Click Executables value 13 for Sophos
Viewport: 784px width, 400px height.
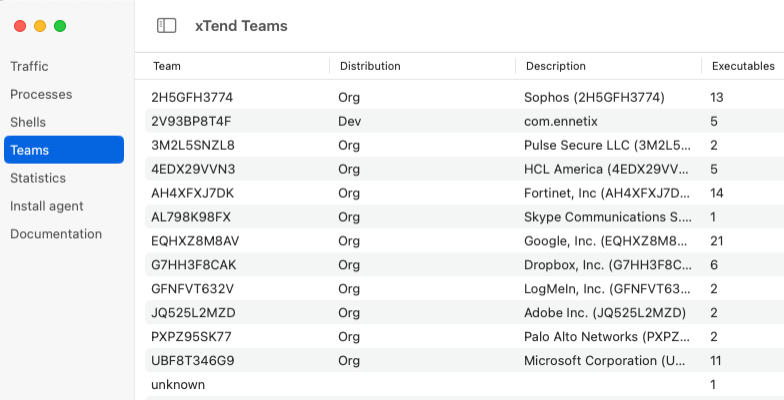716,97
